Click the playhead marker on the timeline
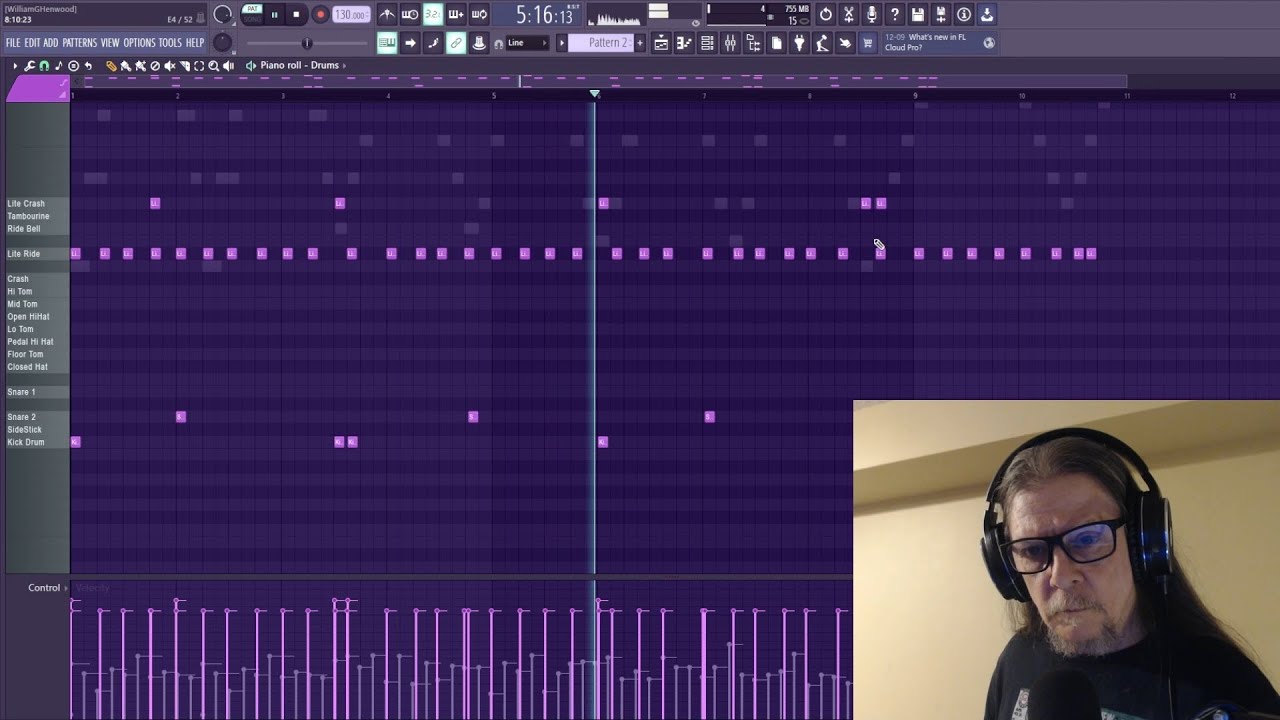This screenshot has height=720, width=1280. 595,94
